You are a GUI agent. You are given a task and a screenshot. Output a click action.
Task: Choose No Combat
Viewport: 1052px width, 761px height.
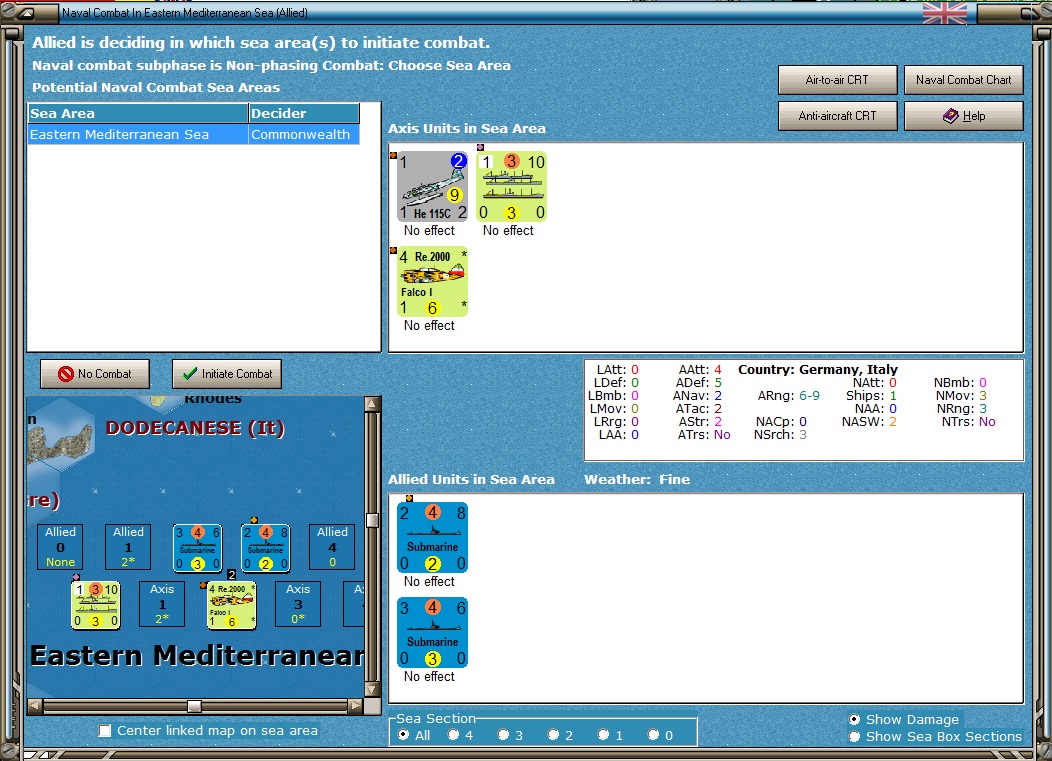(95, 374)
